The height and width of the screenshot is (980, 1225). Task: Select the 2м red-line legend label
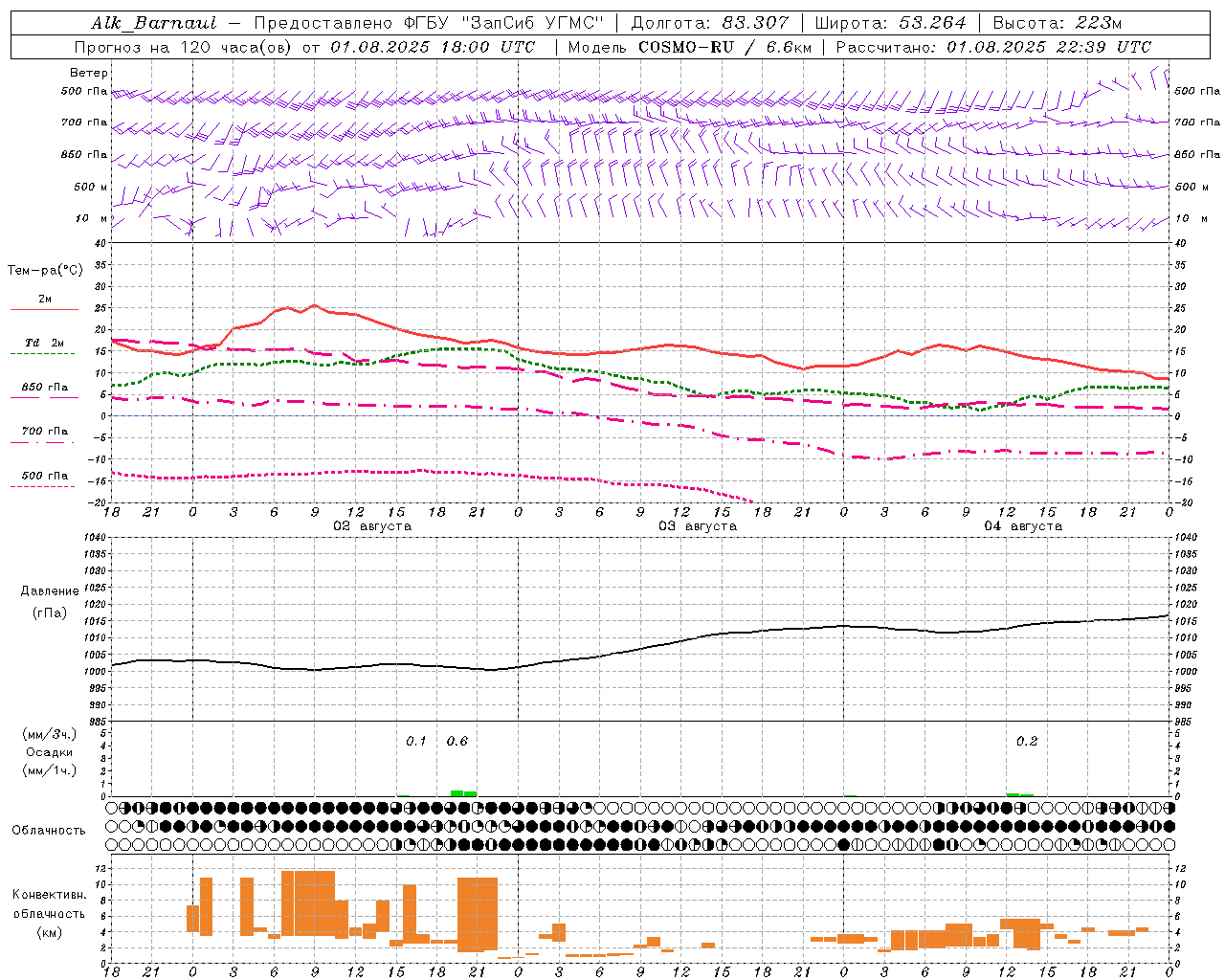[x=45, y=300]
